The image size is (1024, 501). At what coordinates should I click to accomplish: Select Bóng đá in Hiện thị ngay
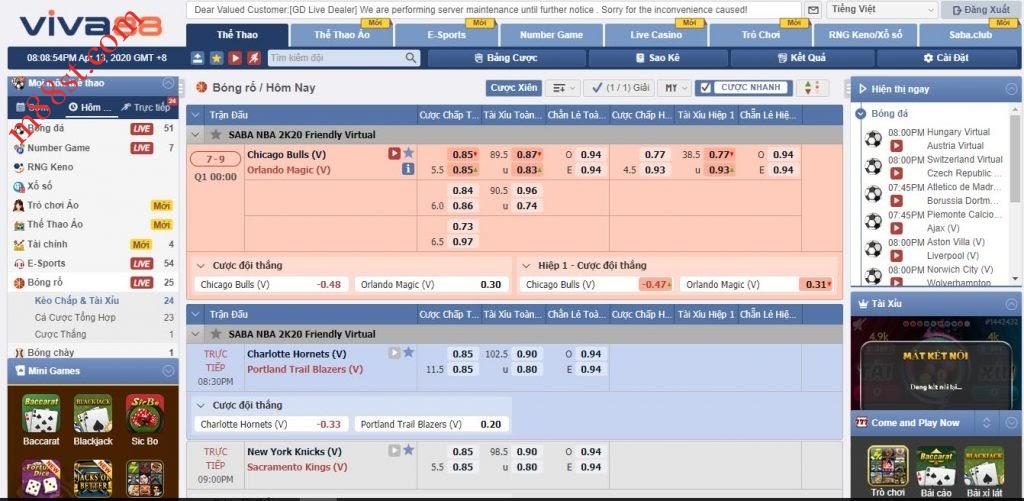click(x=889, y=114)
